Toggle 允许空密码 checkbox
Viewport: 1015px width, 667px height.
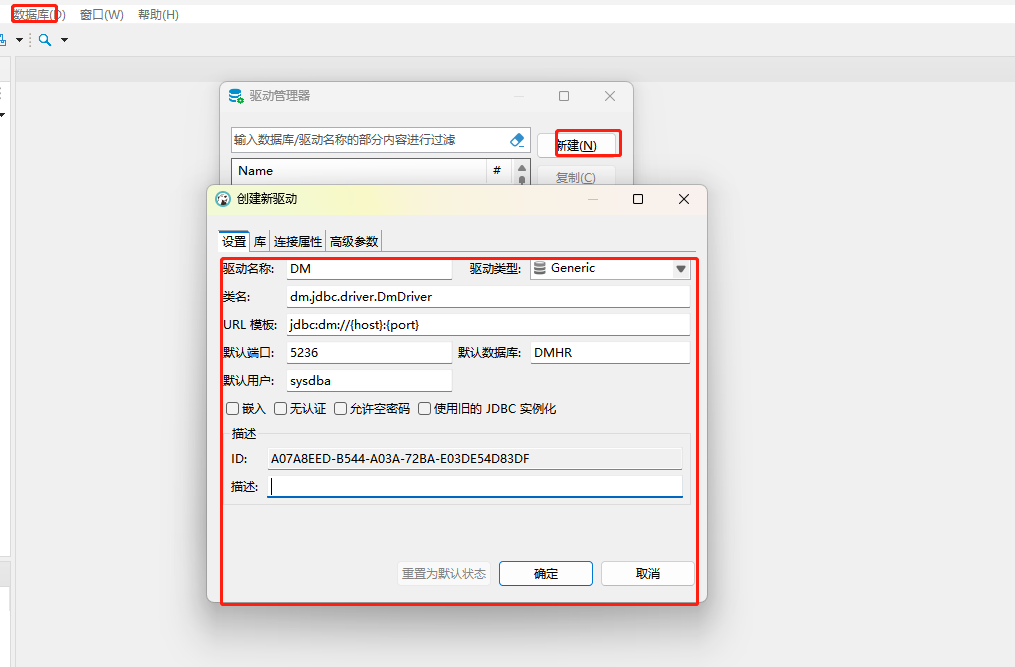point(341,409)
